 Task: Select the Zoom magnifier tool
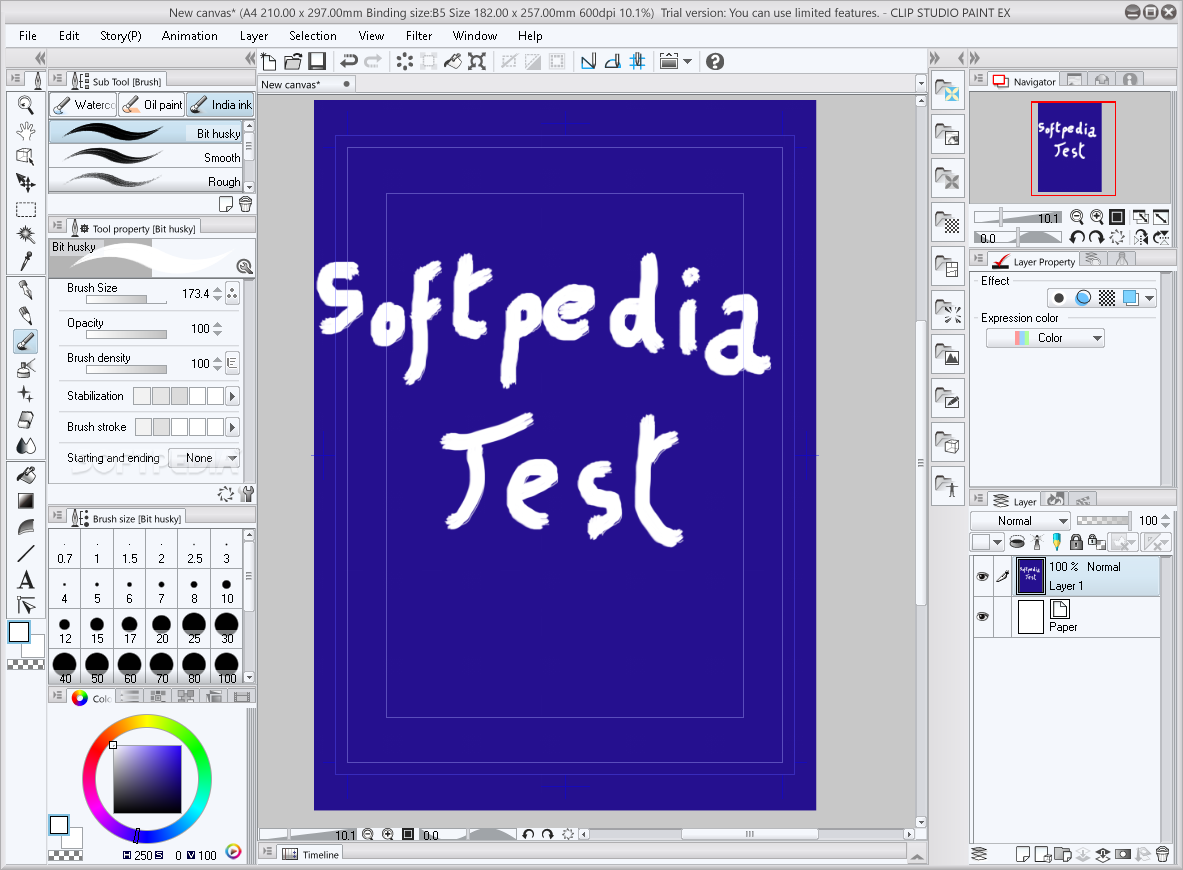(x=26, y=106)
